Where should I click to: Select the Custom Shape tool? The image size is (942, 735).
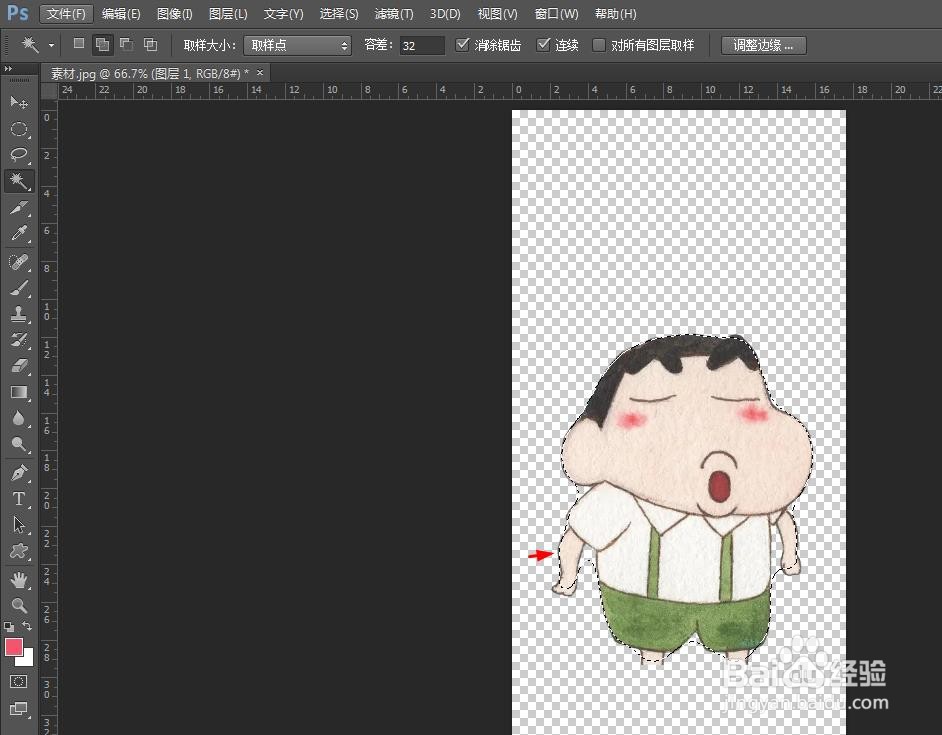point(19,551)
